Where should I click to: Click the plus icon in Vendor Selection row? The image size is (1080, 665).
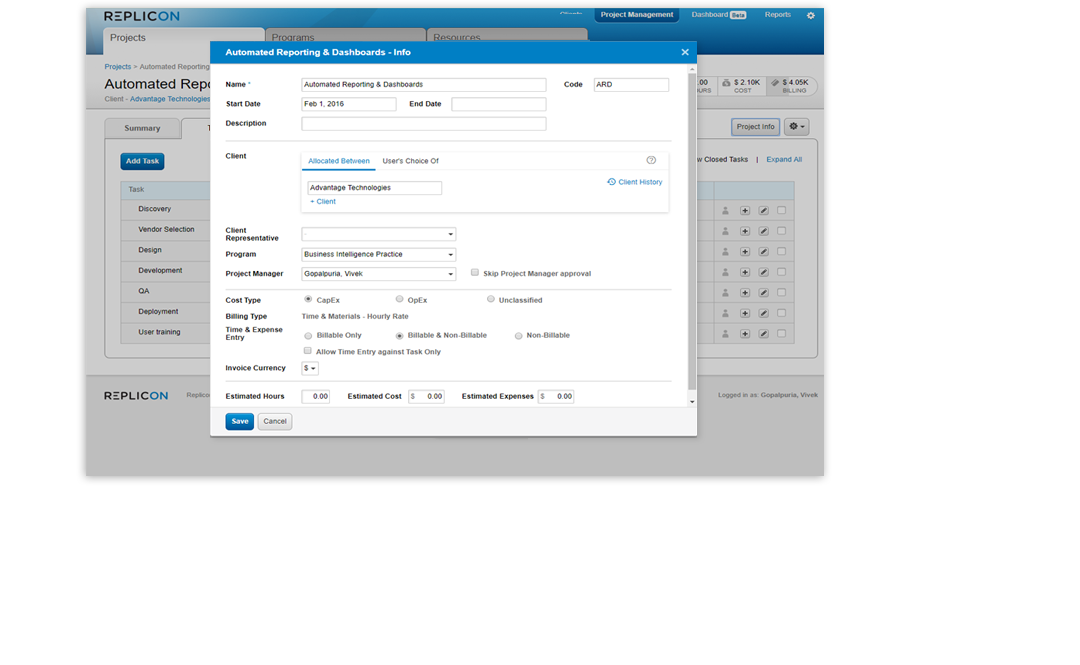point(745,232)
